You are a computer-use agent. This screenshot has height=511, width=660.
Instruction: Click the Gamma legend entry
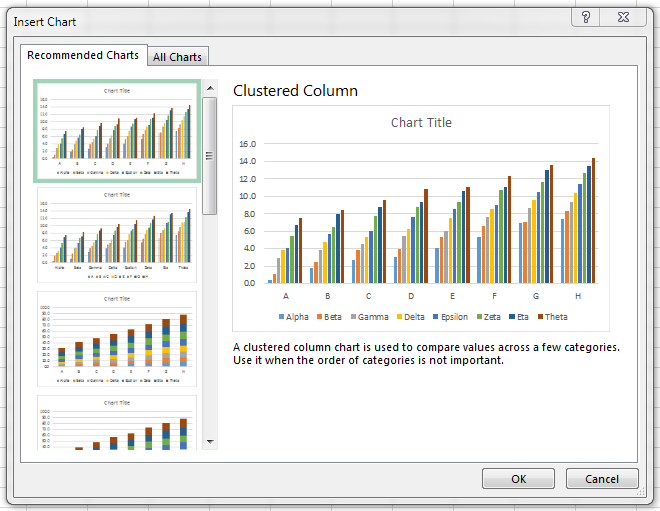click(x=370, y=317)
